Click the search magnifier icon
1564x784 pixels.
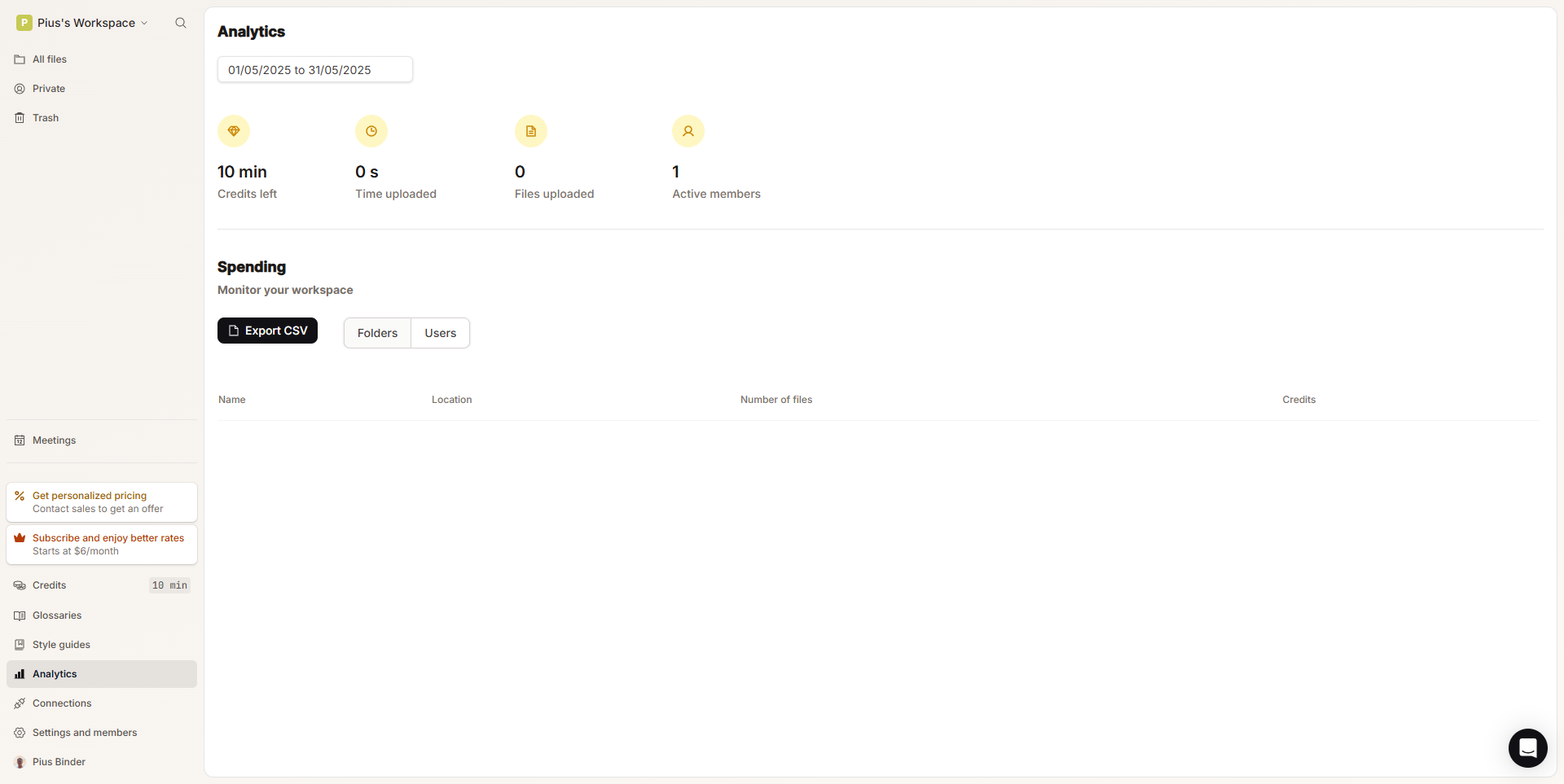181,23
